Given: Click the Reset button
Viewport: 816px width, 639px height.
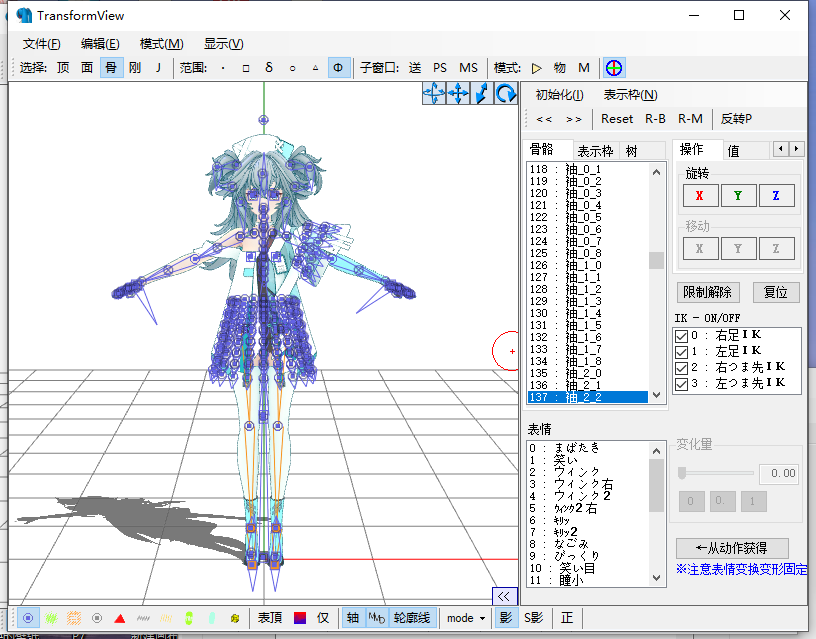Looking at the screenshot, I should tap(617, 119).
